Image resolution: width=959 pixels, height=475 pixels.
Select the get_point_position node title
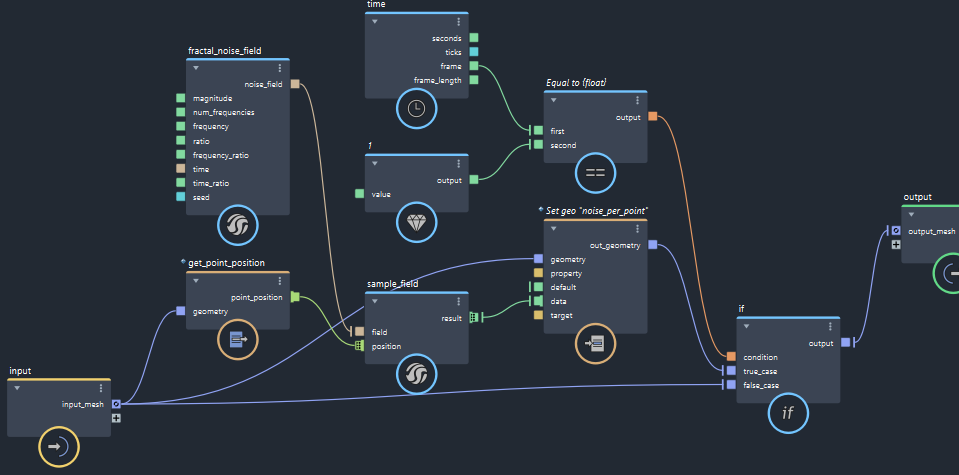[x=226, y=263]
